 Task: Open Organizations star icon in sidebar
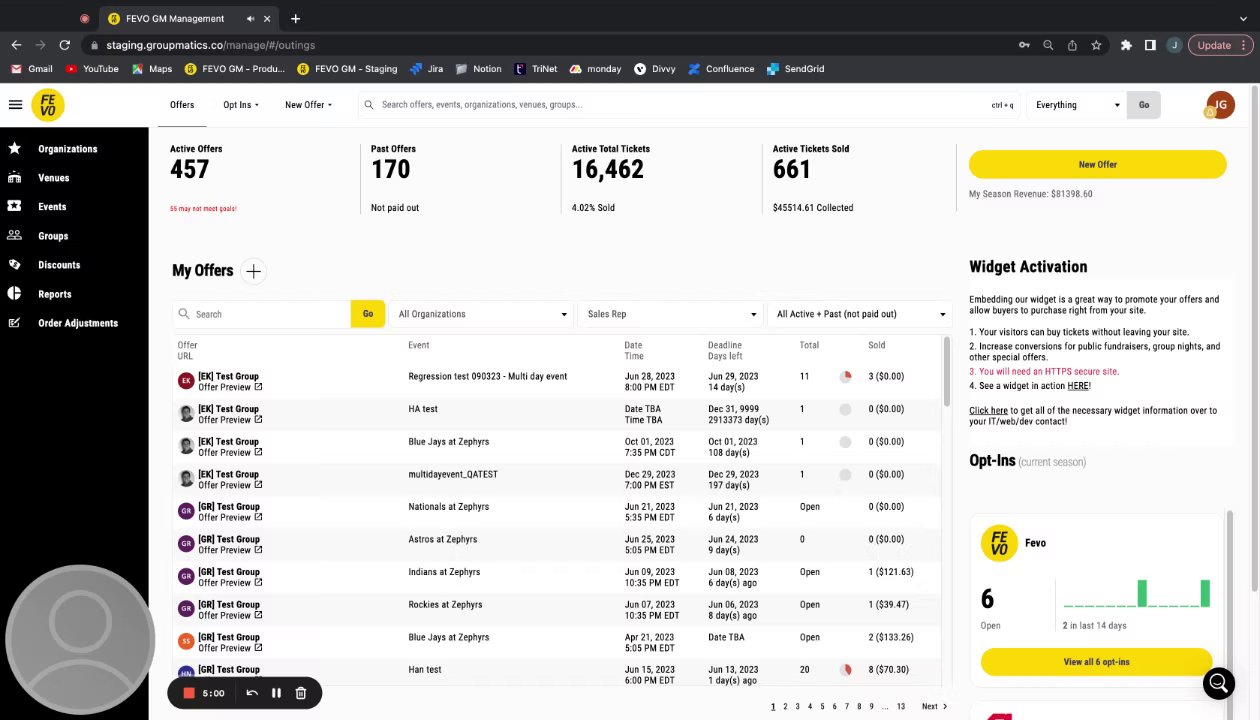click(x=14, y=148)
